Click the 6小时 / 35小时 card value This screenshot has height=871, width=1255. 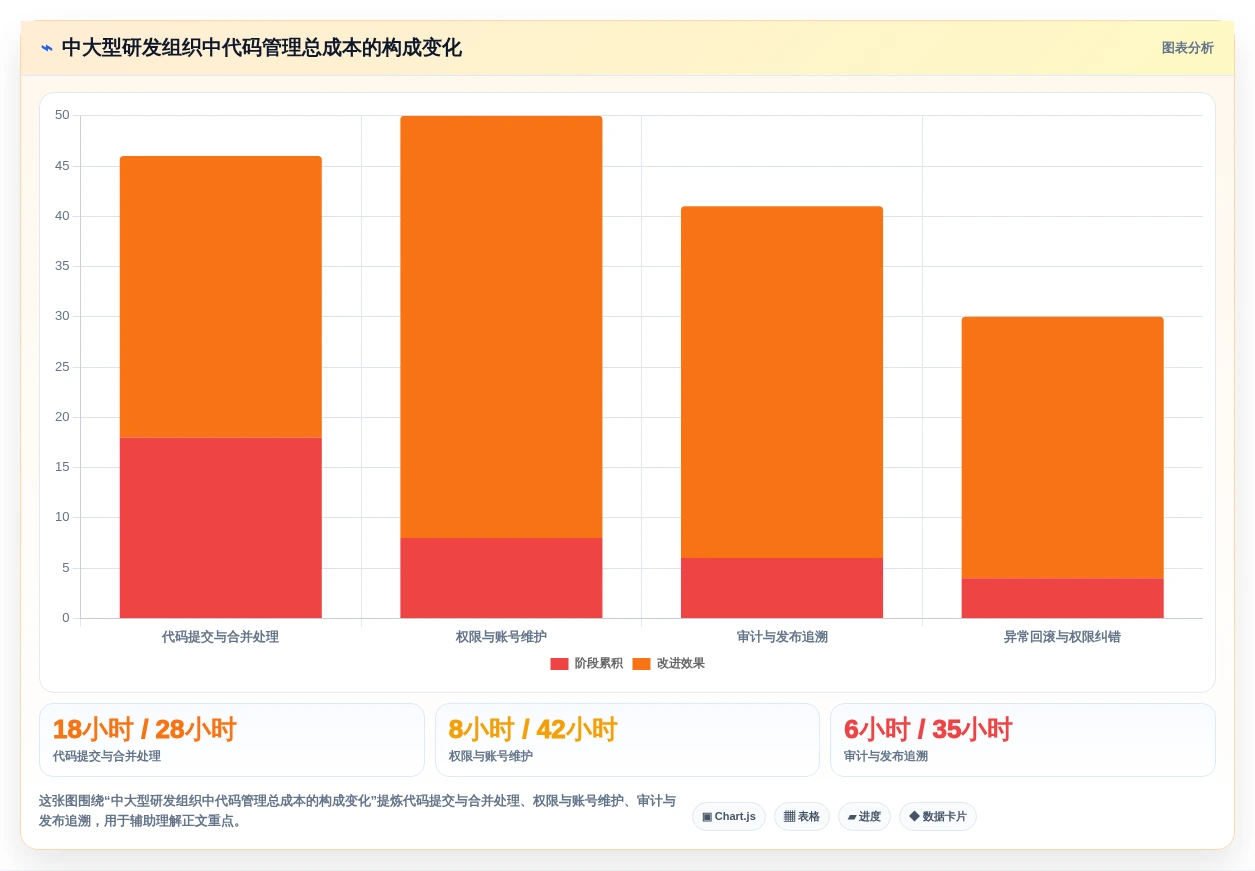[928, 729]
